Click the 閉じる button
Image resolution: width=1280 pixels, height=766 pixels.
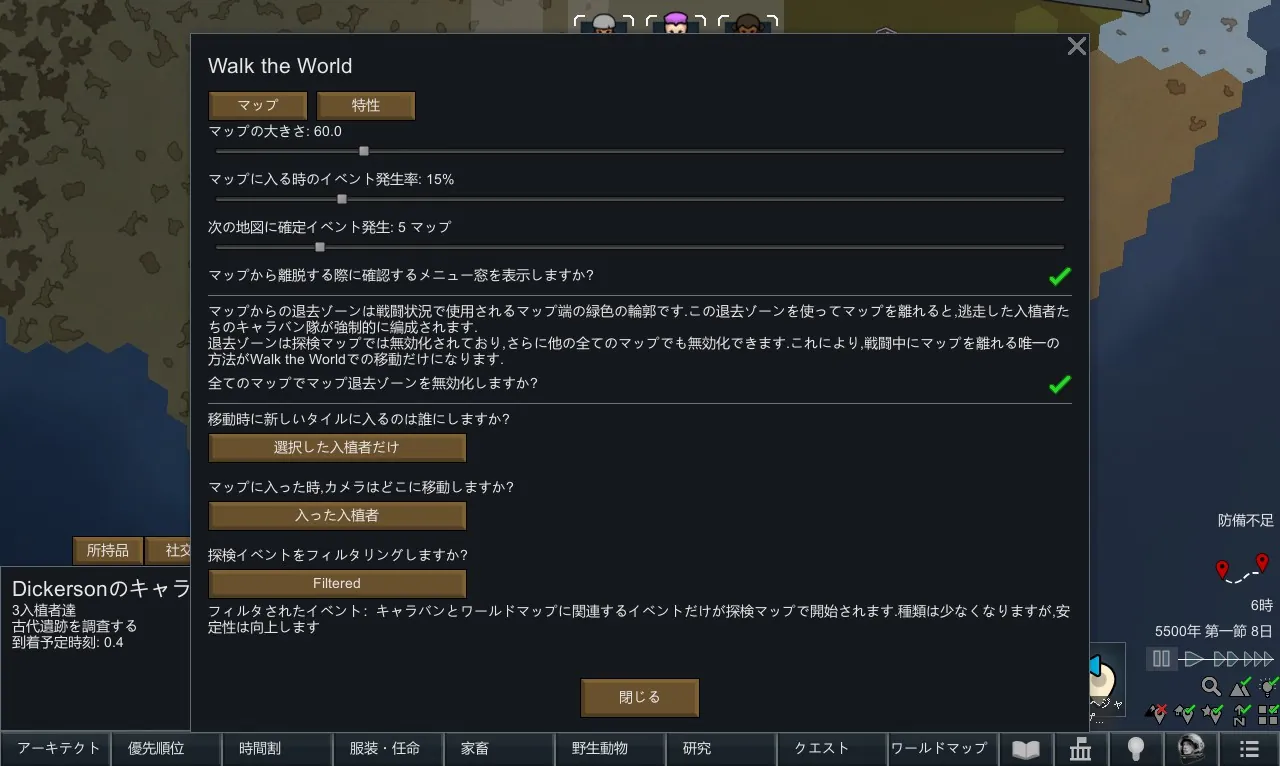click(x=640, y=698)
